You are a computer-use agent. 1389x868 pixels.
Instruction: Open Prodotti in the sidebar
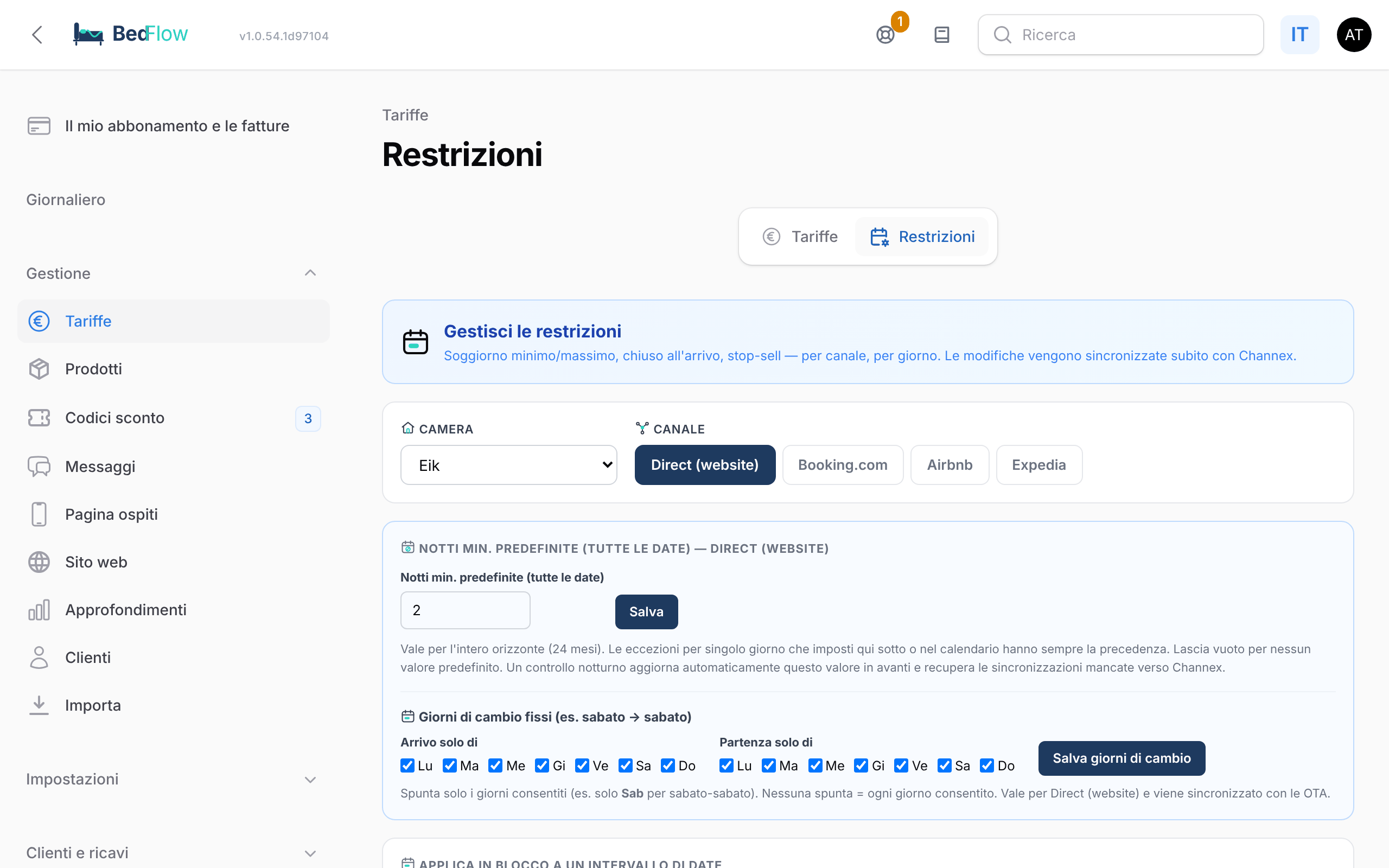pyautogui.click(x=173, y=368)
